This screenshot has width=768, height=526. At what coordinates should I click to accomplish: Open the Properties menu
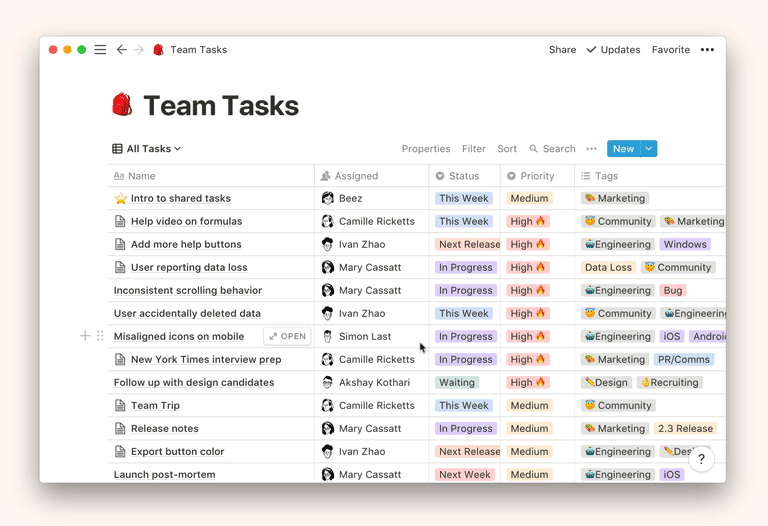click(x=426, y=149)
